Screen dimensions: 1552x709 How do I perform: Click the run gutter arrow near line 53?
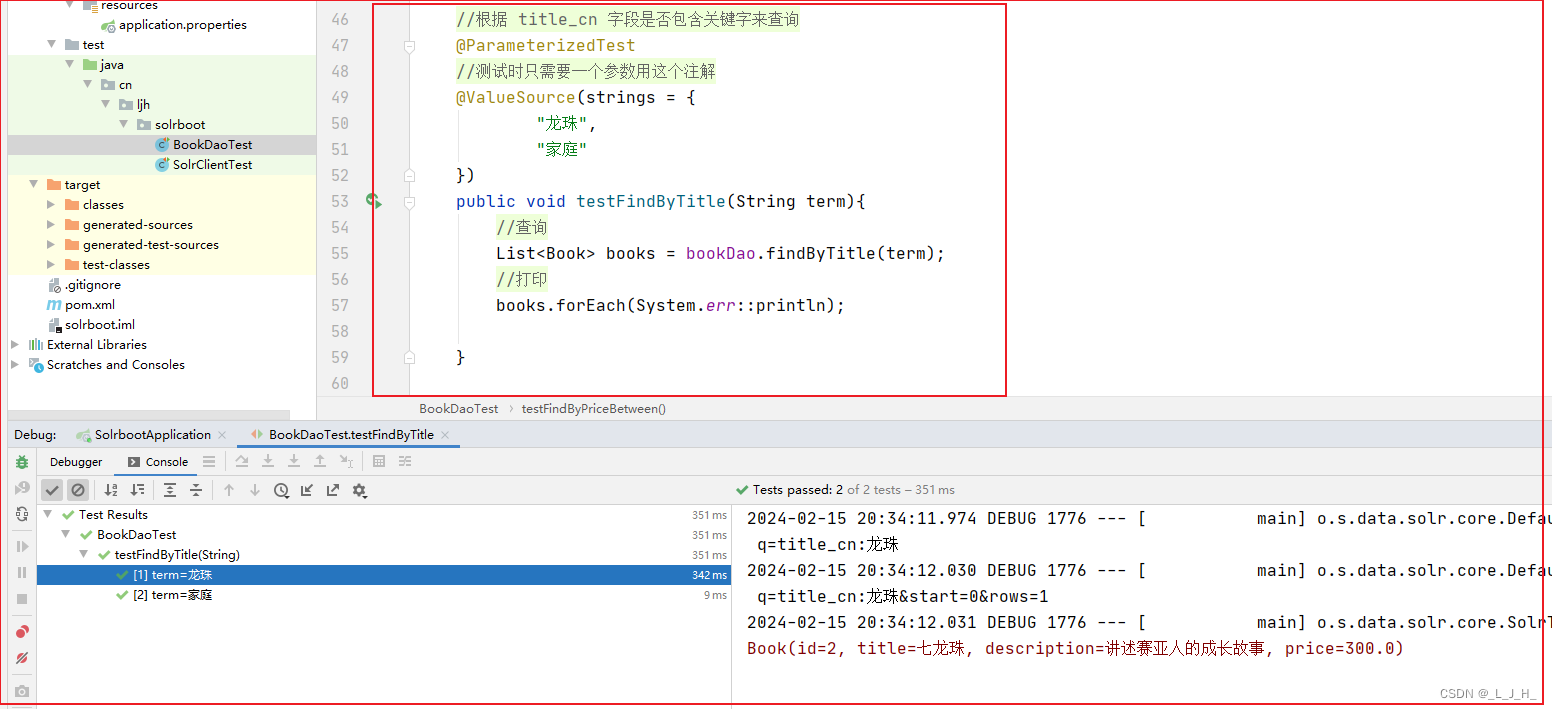pyautogui.click(x=375, y=201)
